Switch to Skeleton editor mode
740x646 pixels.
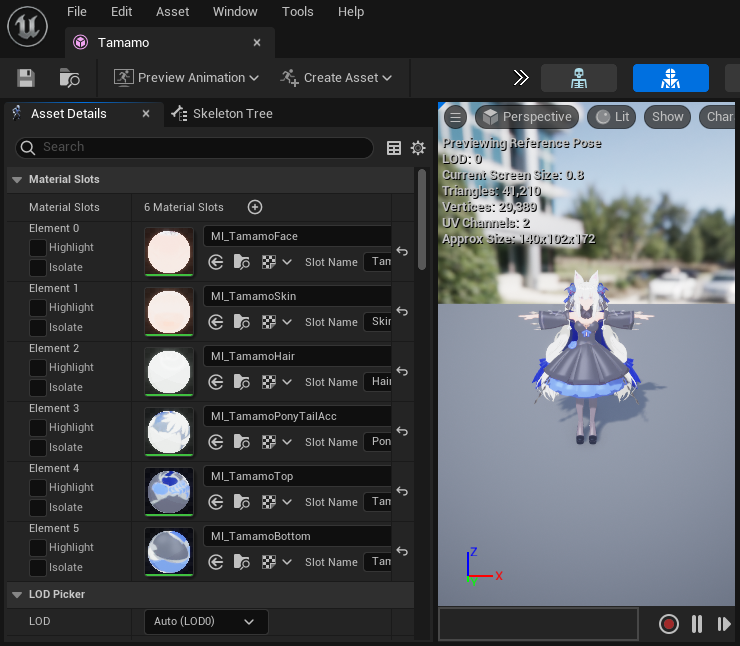(x=579, y=78)
